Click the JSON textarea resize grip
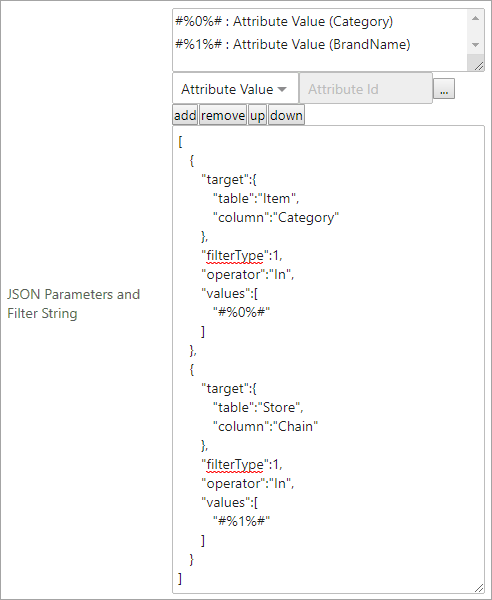The height and width of the screenshot is (600, 492). tap(479, 588)
